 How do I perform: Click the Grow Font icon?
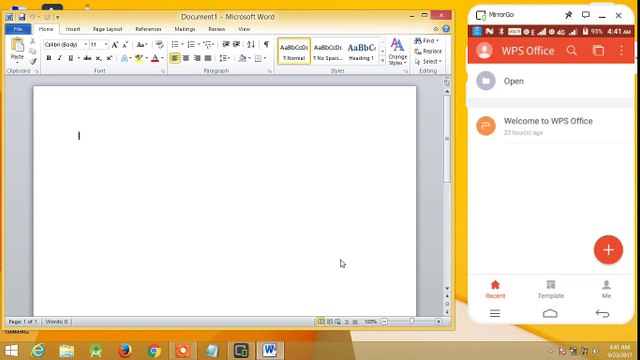tap(115, 44)
